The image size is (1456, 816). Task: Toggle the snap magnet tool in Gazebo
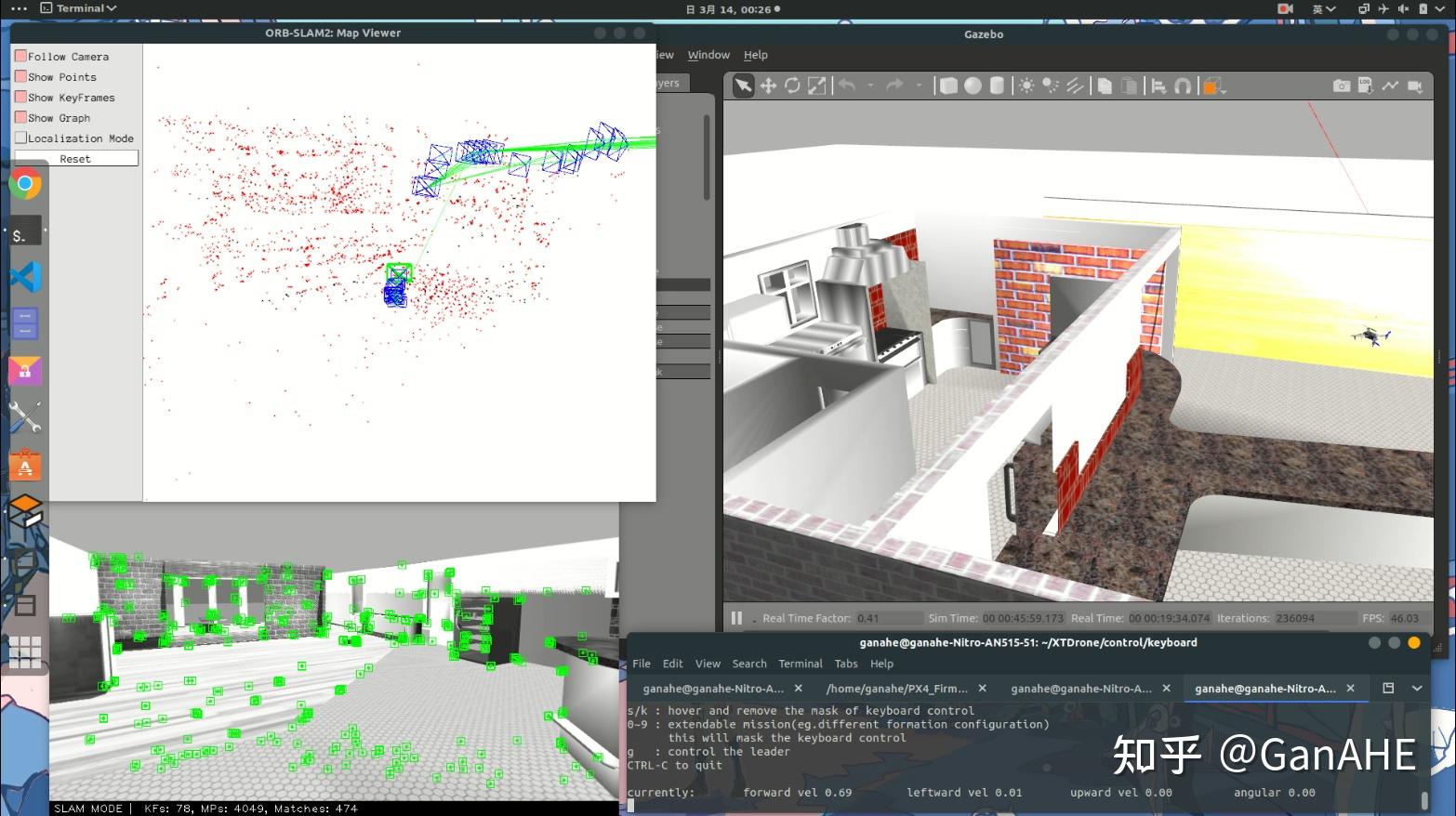(x=1183, y=86)
